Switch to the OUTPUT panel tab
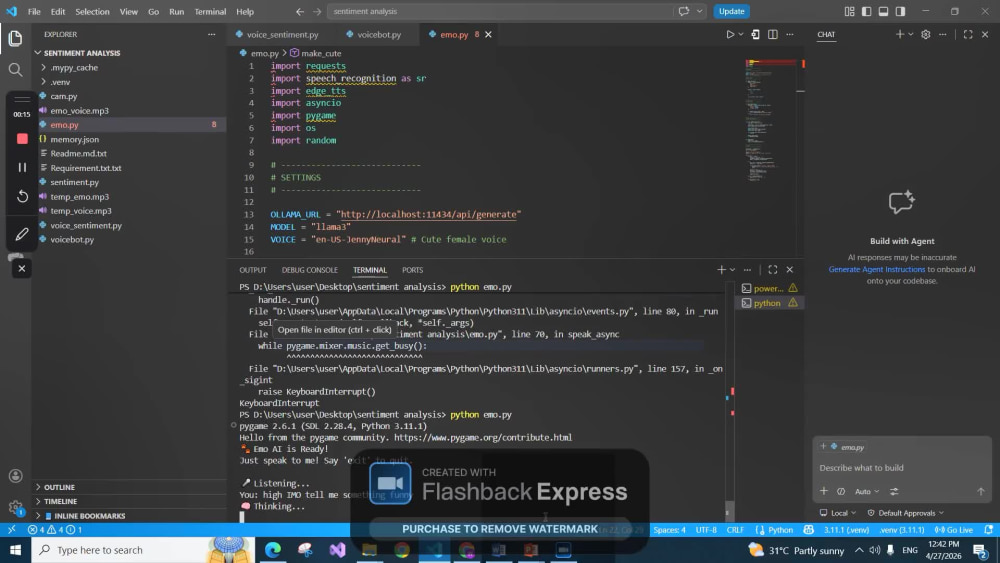This screenshot has width=1000, height=563. point(253,270)
